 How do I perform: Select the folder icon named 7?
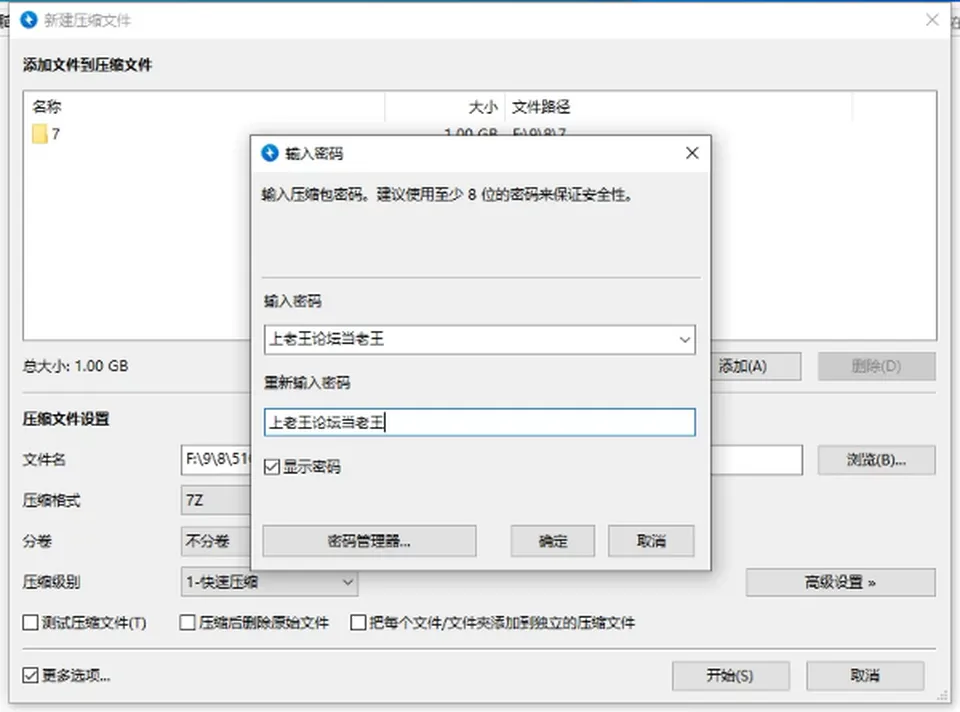40,134
